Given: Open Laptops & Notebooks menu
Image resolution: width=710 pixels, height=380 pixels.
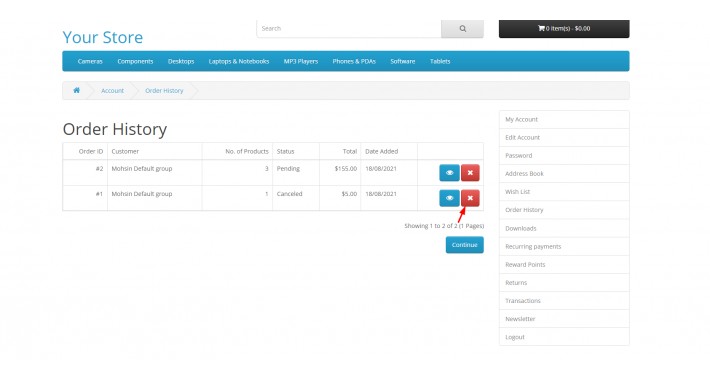Looking at the screenshot, I should coord(239,61).
